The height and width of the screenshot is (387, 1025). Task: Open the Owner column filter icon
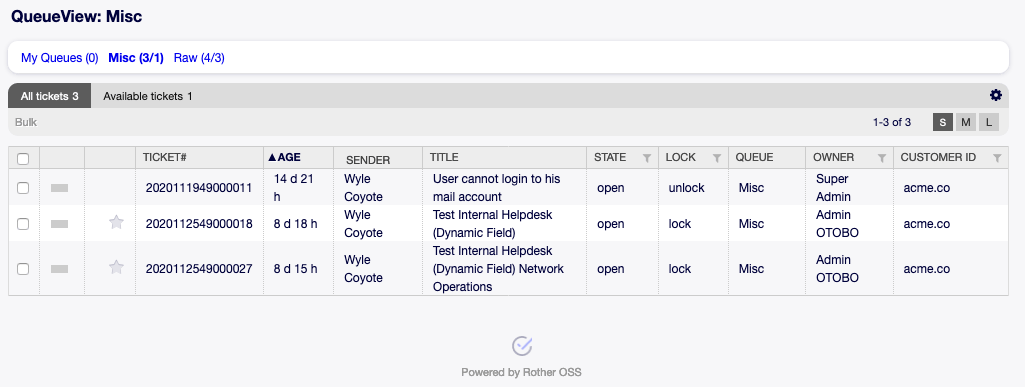tap(882, 158)
